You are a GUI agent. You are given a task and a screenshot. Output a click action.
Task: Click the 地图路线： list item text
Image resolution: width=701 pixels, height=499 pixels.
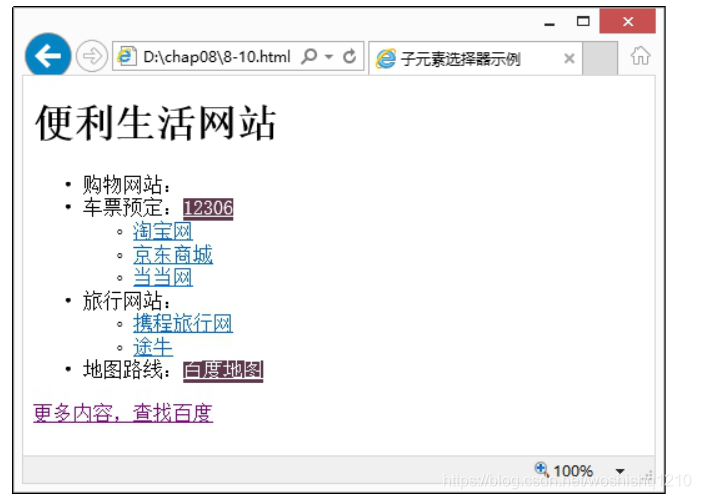click(x=127, y=370)
